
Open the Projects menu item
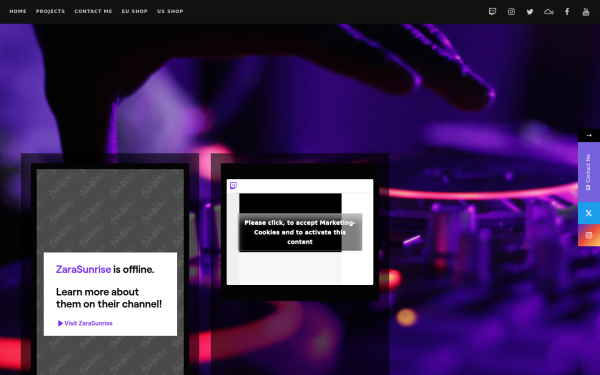point(51,11)
